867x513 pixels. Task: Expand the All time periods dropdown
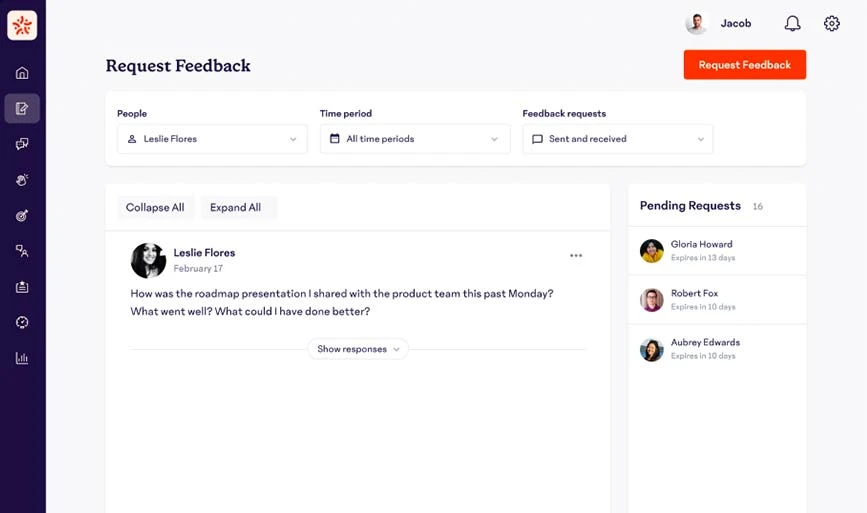(415, 139)
